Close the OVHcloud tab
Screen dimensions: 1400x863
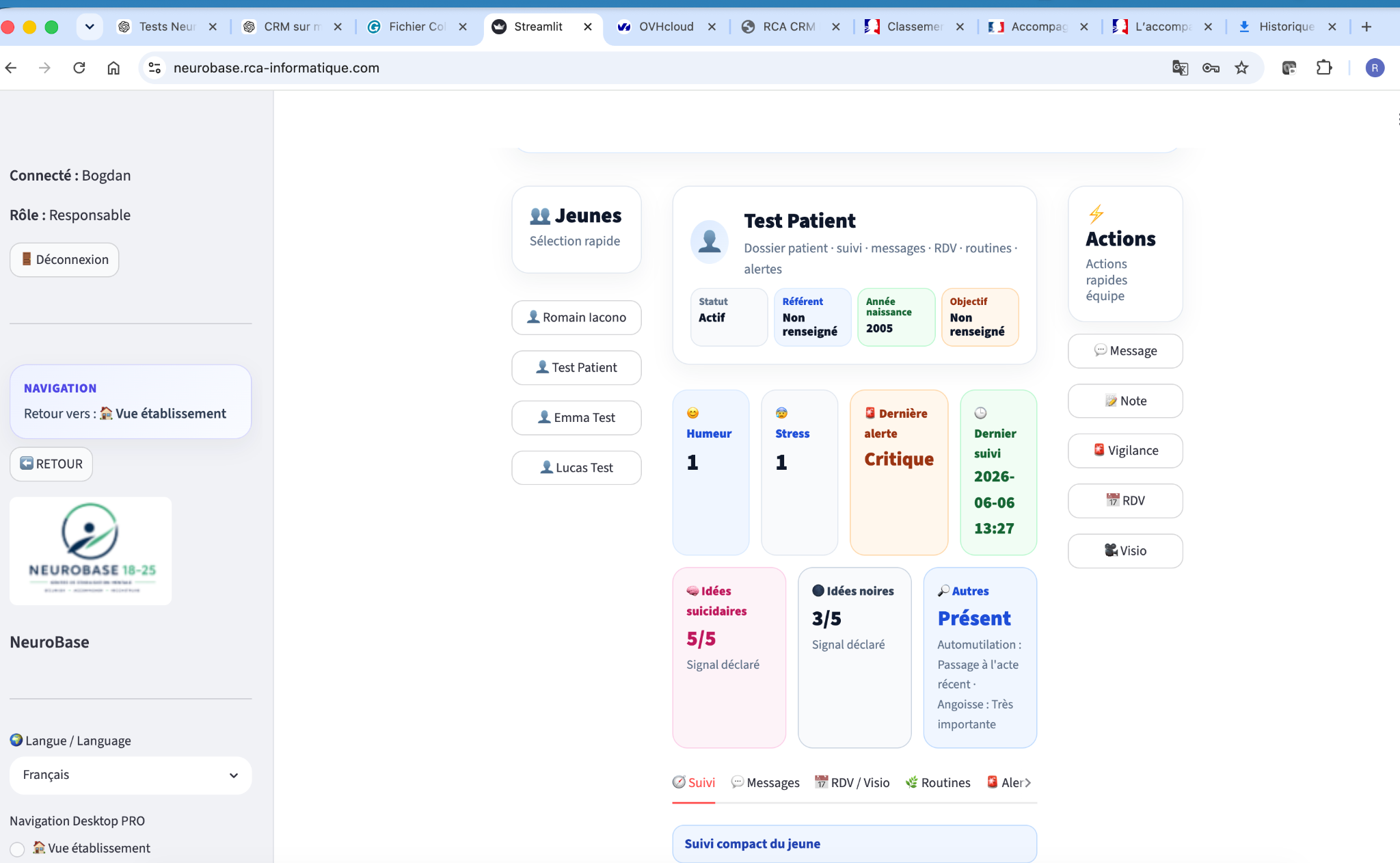[712, 27]
